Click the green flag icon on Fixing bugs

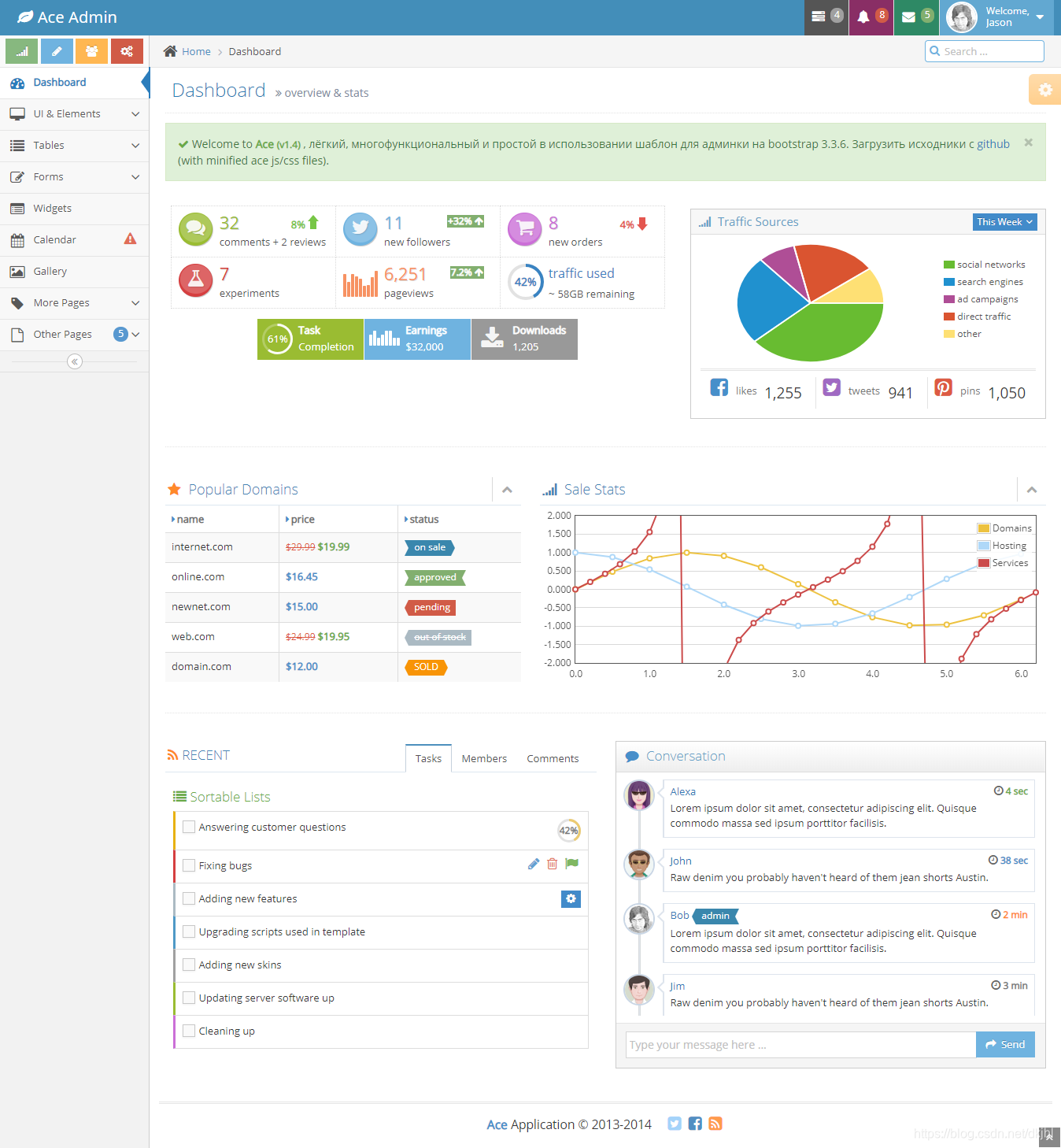(x=572, y=864)
